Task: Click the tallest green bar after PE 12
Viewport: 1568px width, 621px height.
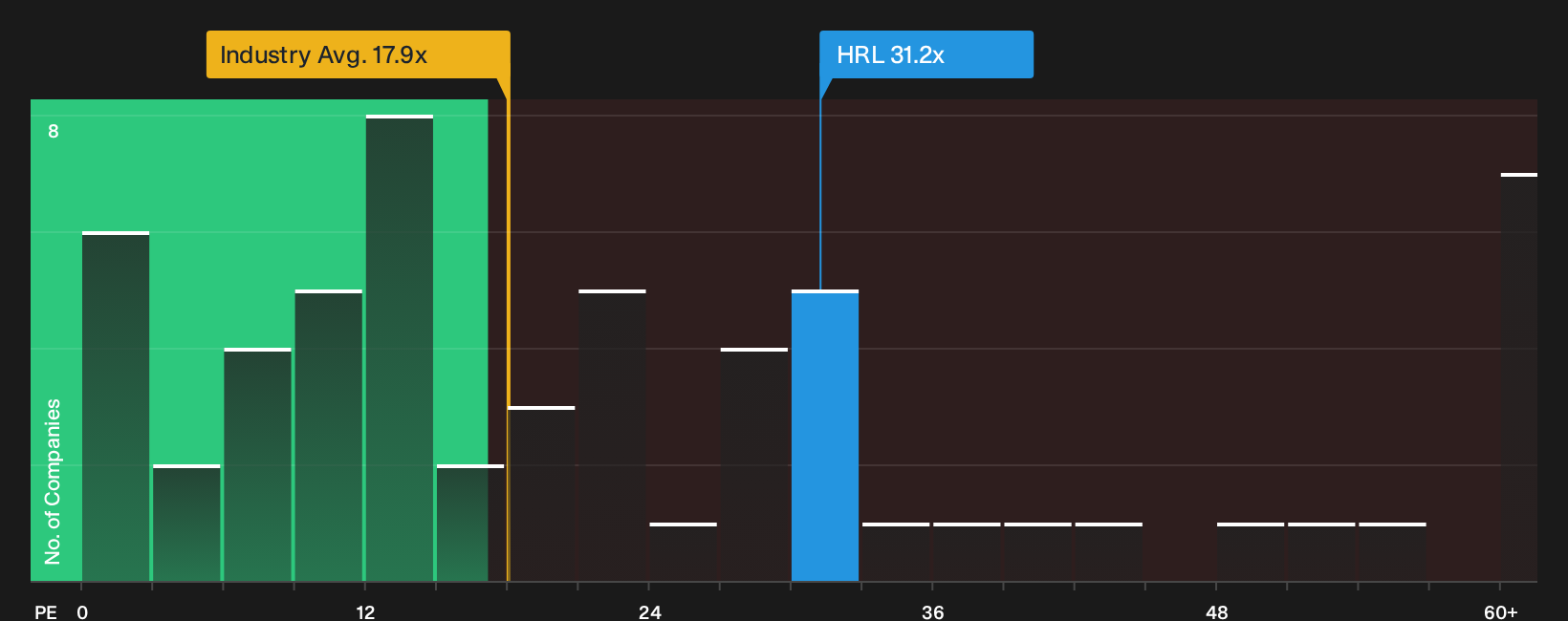Action: click(400, 348)
